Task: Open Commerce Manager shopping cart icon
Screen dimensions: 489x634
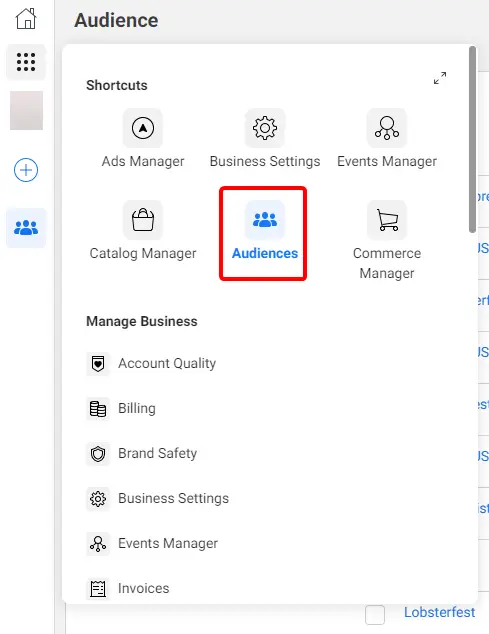Action: pos(387,220)
